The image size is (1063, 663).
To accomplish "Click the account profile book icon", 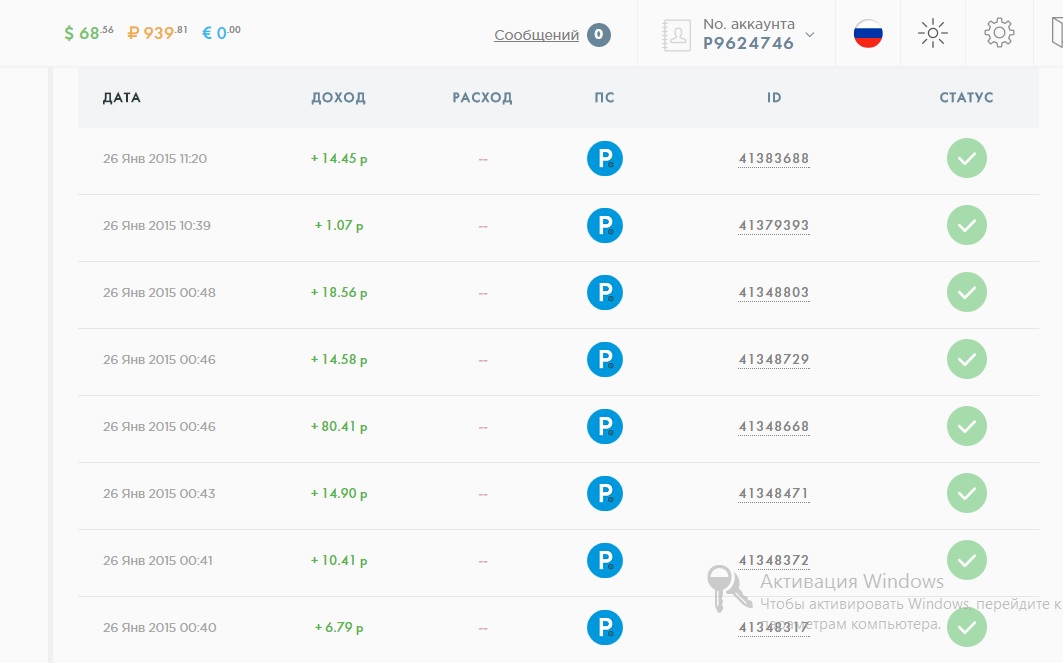I will coord(678,35).
